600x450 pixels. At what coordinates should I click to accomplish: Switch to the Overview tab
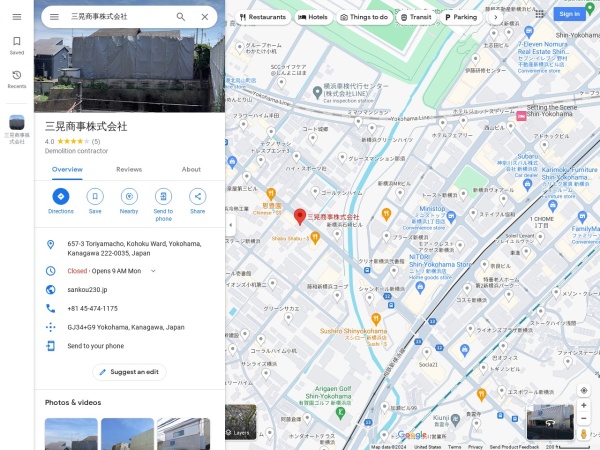(67, 169)
